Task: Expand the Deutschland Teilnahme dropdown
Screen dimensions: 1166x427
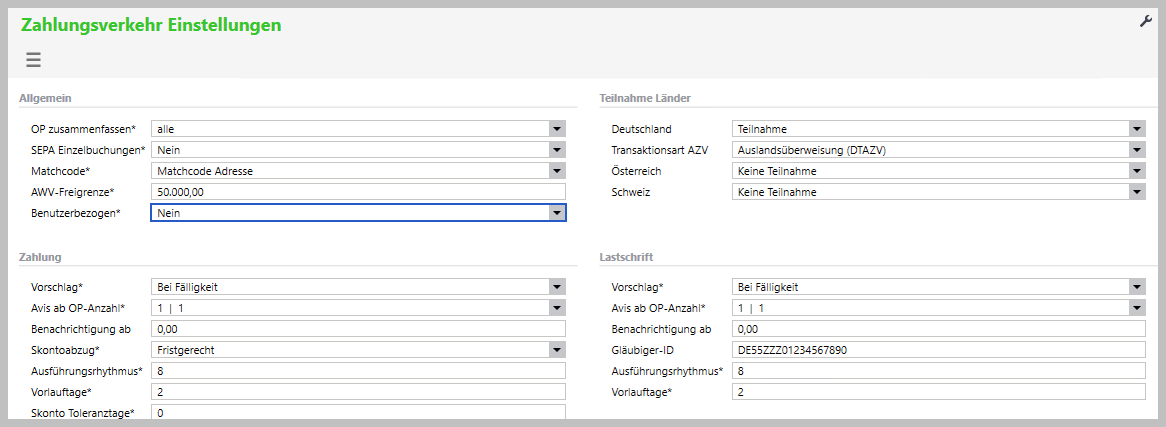Action: tap(1137, 129)
